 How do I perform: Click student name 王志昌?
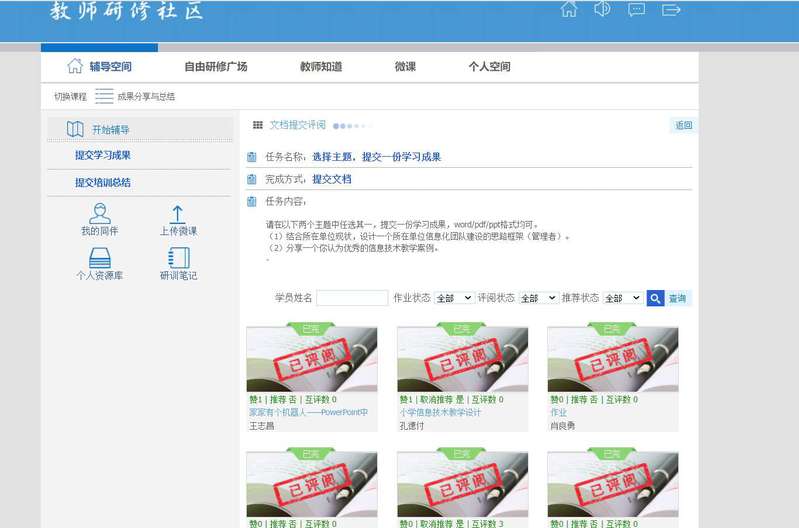262,426
